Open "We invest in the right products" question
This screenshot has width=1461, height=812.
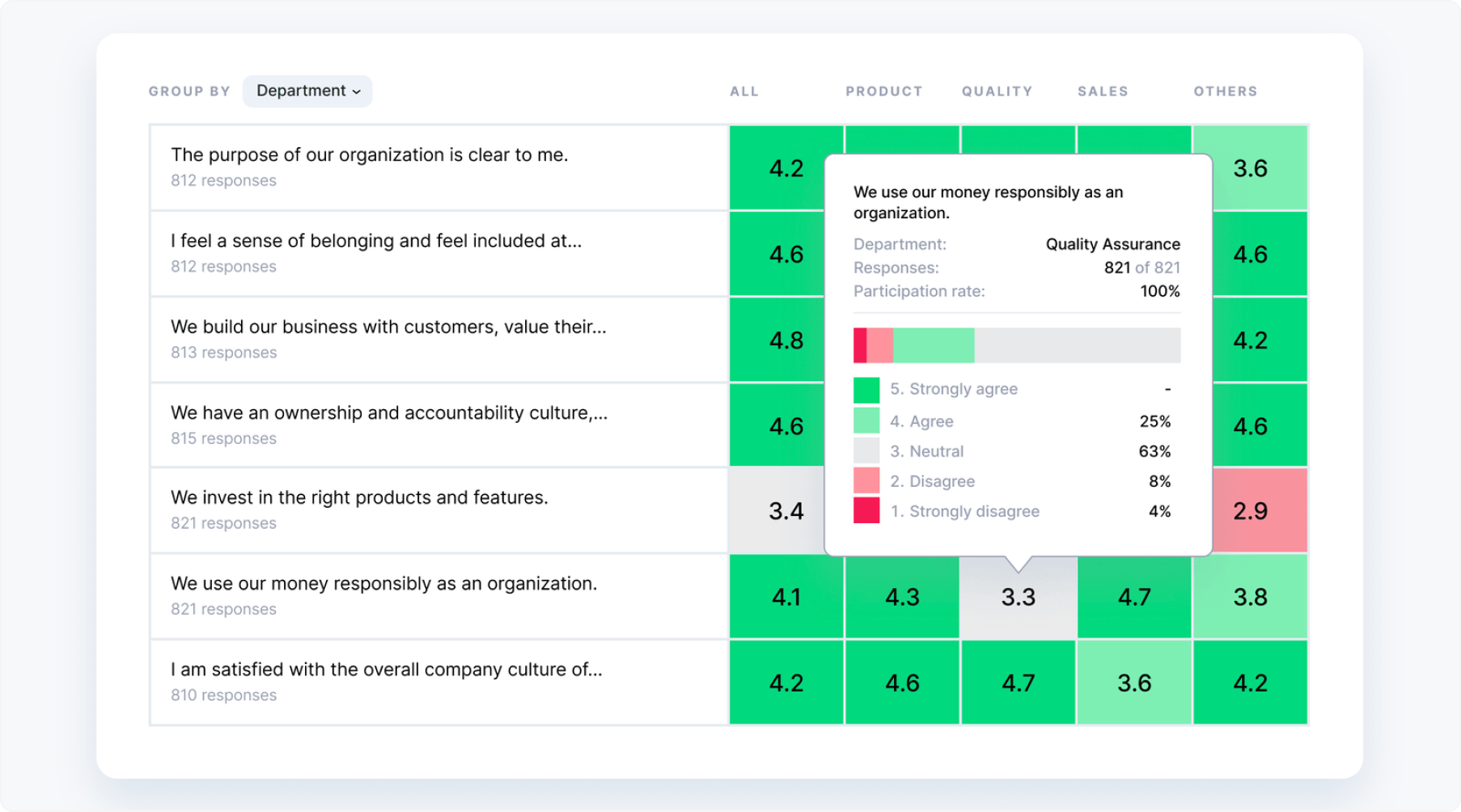(358, 497)
